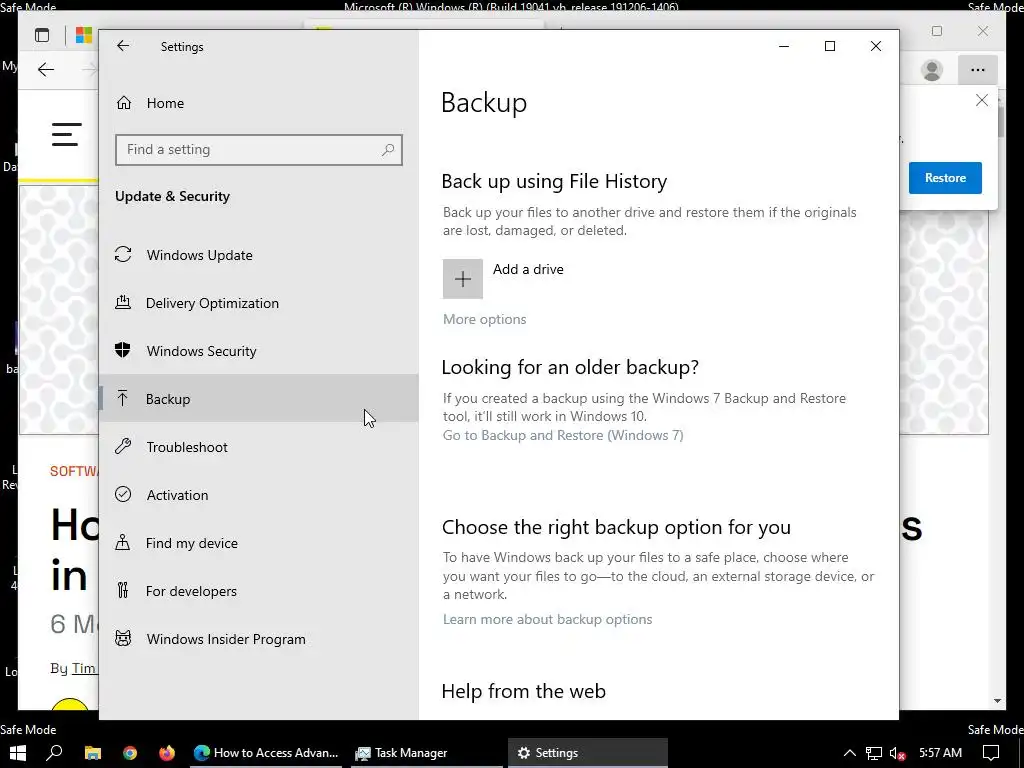Click the Windows Update refresh icon
1024x768 pixels.
(x=123, y=255)
